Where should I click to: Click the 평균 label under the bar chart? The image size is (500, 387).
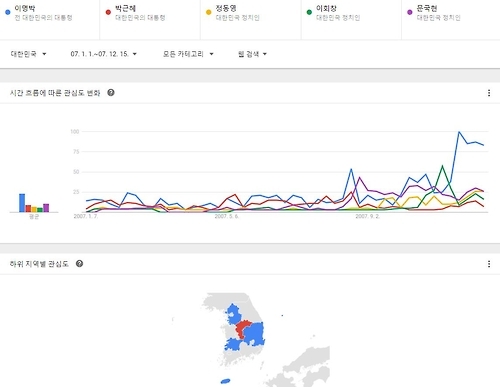click(34, 217)
